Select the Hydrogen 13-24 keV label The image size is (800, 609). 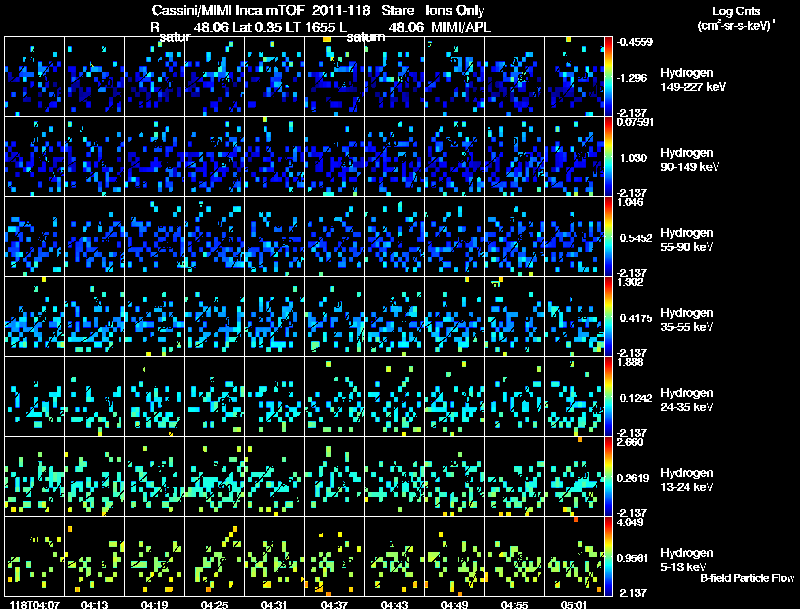pos(692,479)
